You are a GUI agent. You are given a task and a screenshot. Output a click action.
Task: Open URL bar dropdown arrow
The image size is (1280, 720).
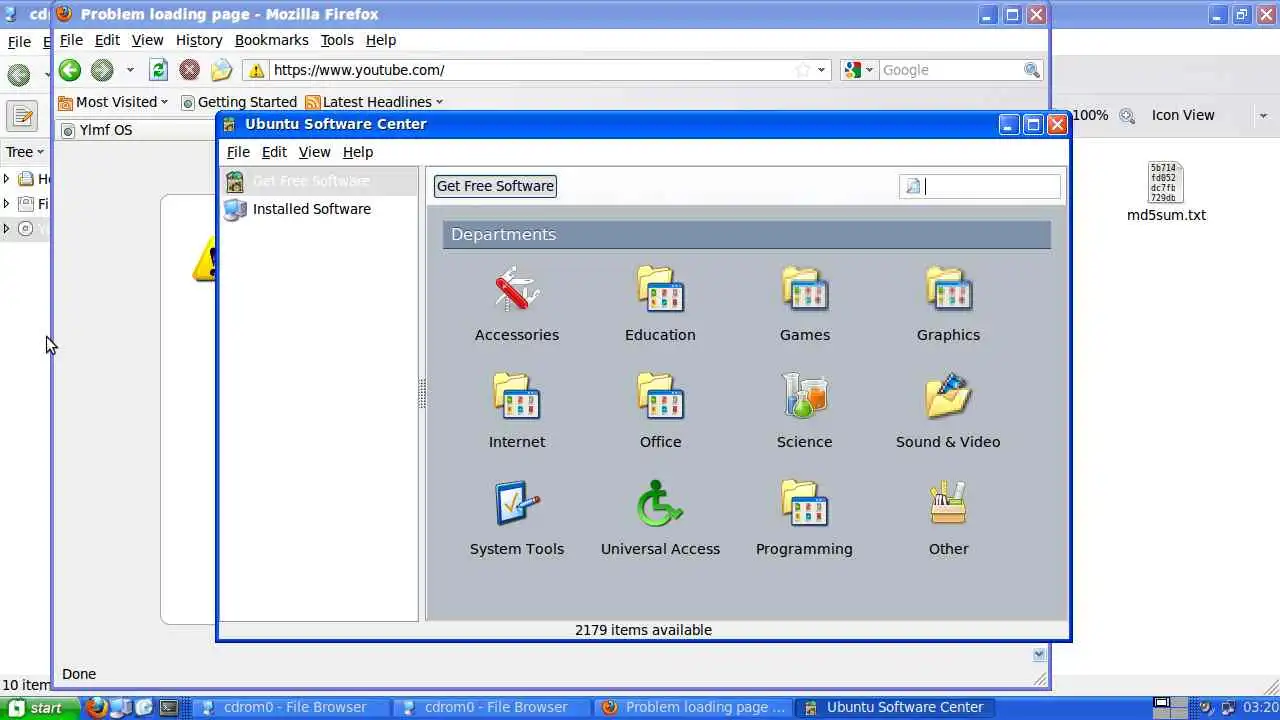click(821, 70)
